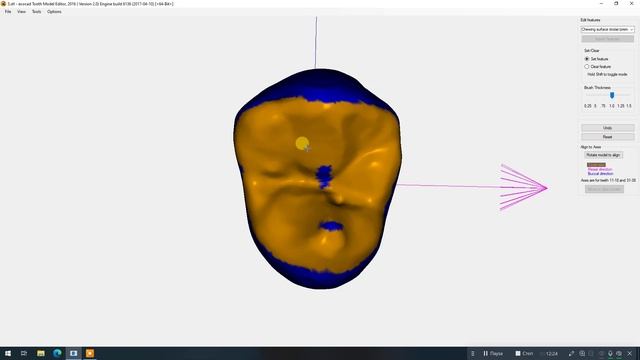Toggle the recorder microphone icon
Image resolution: width=640 pixels, height=360 pixels.
point(610,353)
